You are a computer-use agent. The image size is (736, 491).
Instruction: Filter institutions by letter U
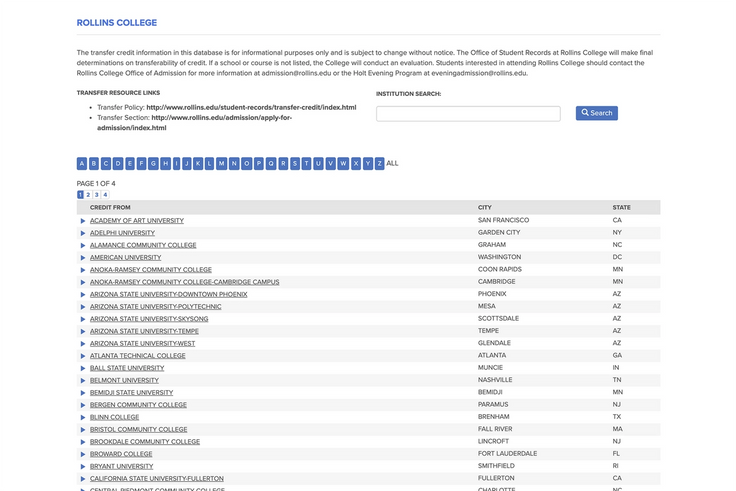[318, 163]
